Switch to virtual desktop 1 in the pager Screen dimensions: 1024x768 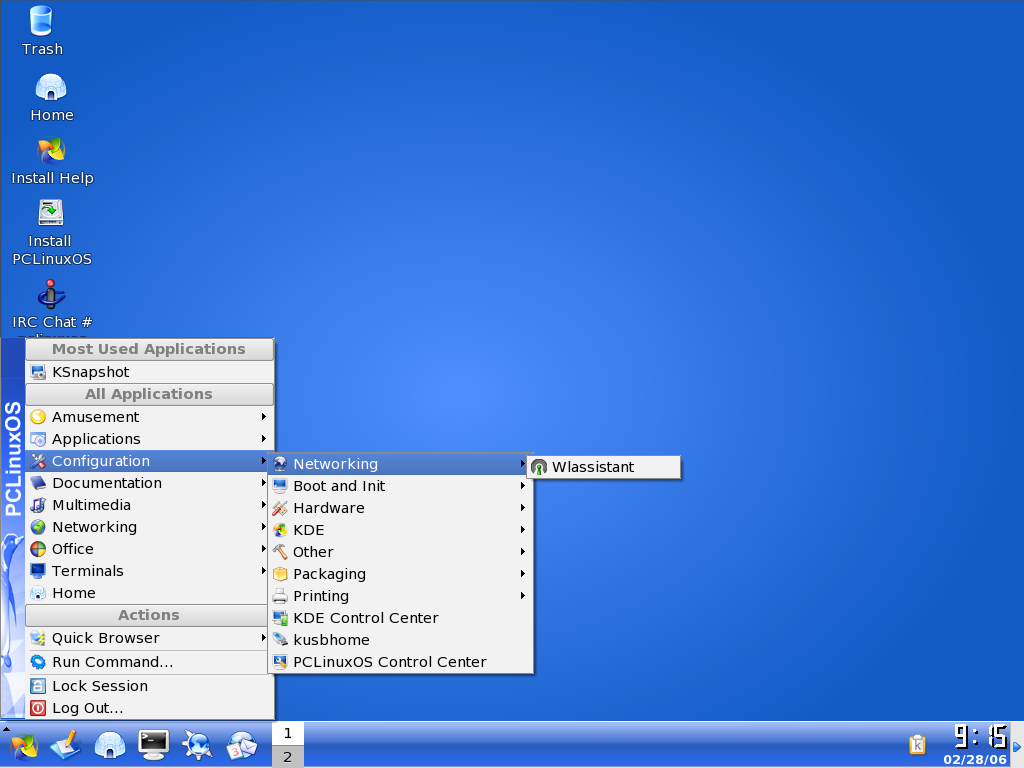point(287,733)
